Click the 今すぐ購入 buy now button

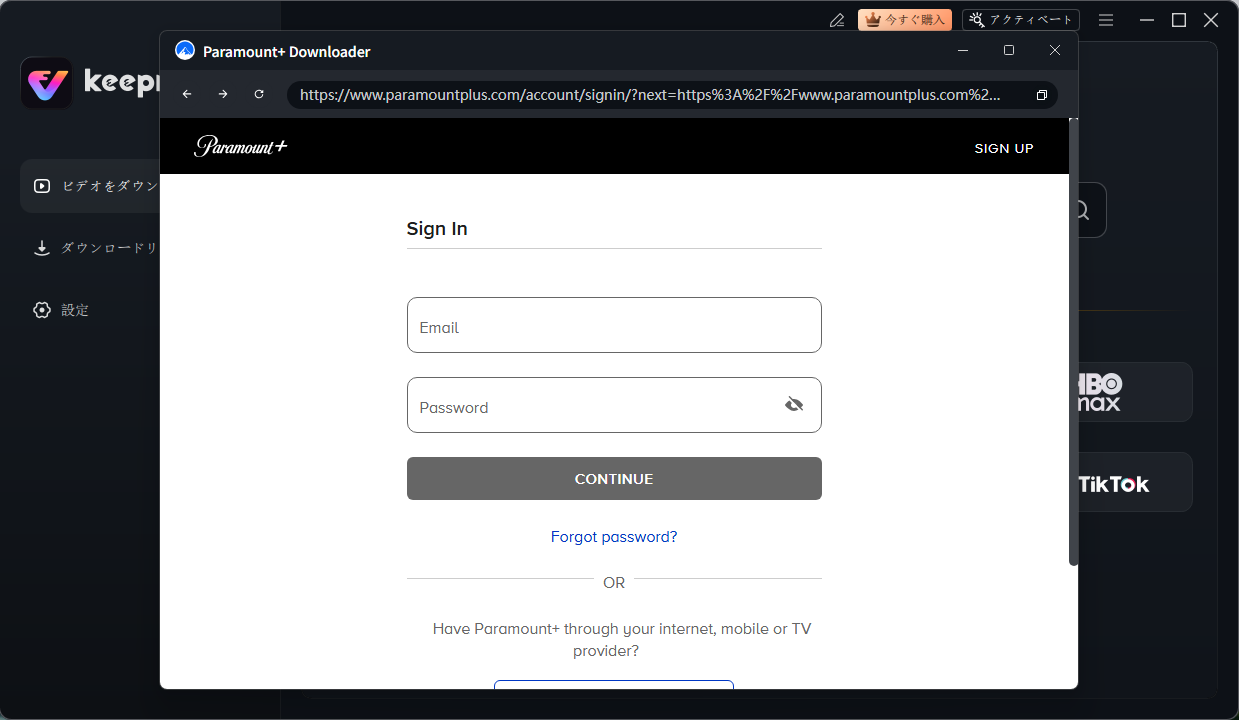pos(904,20)
